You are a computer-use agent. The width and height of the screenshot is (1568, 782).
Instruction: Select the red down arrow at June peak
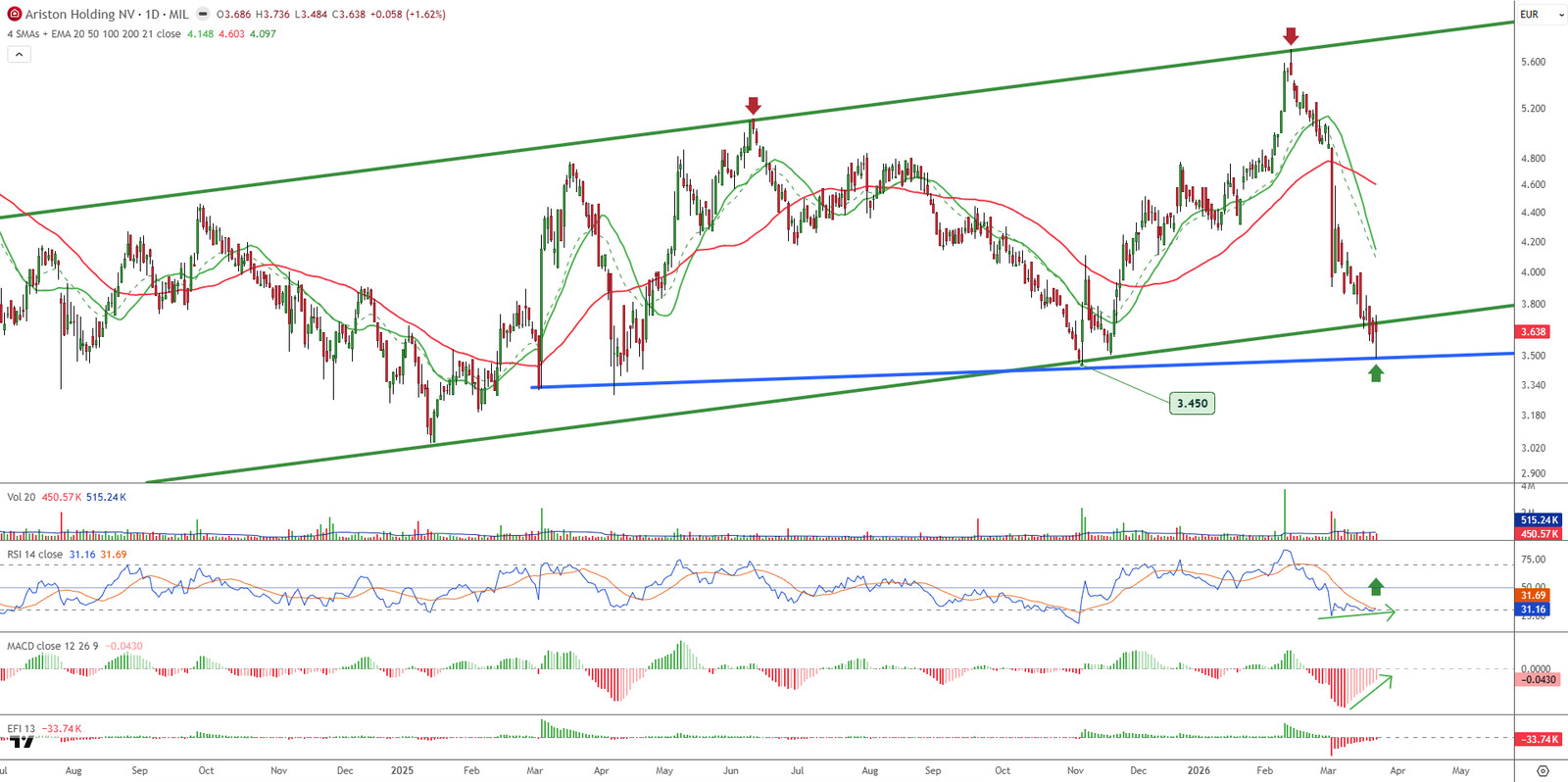[753, 106]
